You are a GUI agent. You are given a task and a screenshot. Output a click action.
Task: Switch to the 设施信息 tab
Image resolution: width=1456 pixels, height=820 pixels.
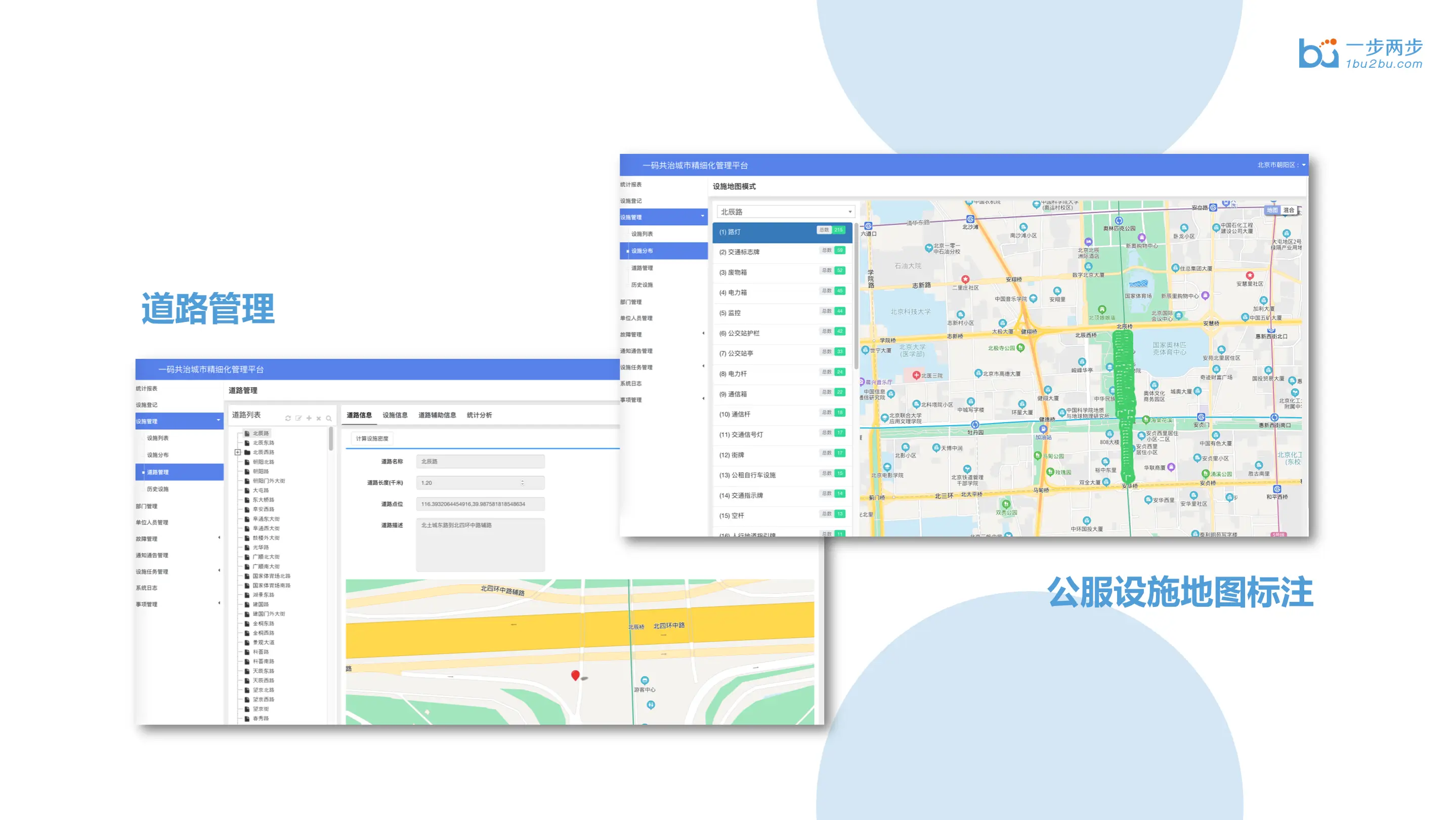tap(395, 415)
